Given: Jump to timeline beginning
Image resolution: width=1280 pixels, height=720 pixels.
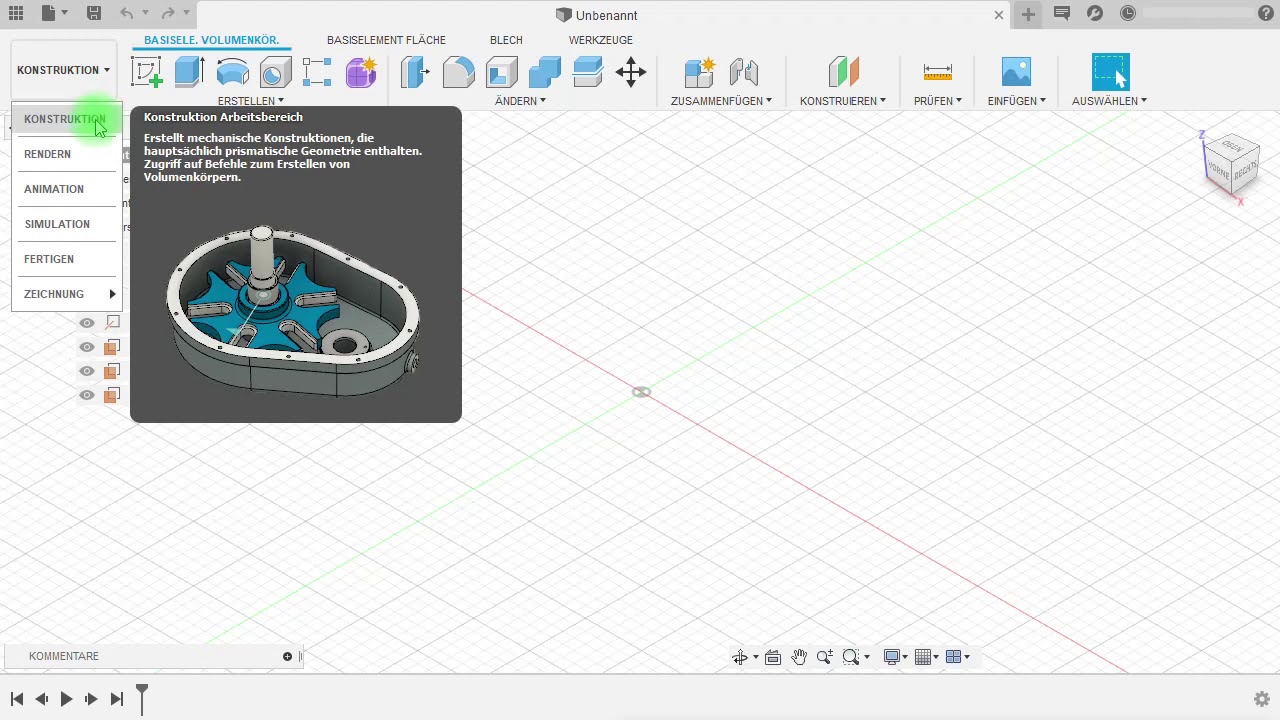Looking at the screenshot, I should pos(17,699).
